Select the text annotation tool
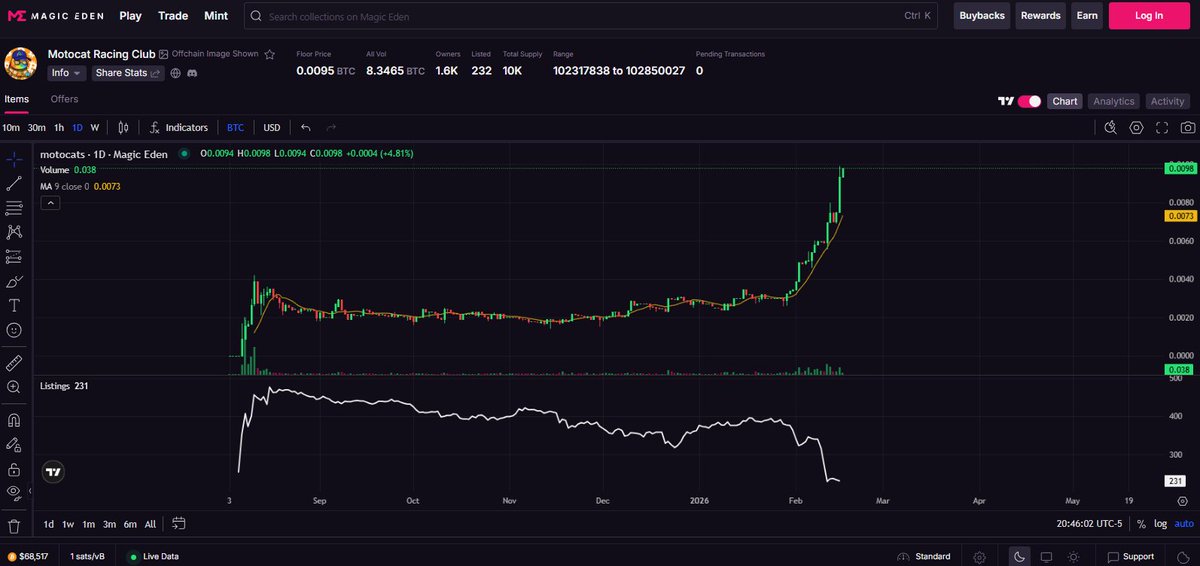Image resolution: width=1200 pixels, height=566 pixels. click(x=14, y=305)
